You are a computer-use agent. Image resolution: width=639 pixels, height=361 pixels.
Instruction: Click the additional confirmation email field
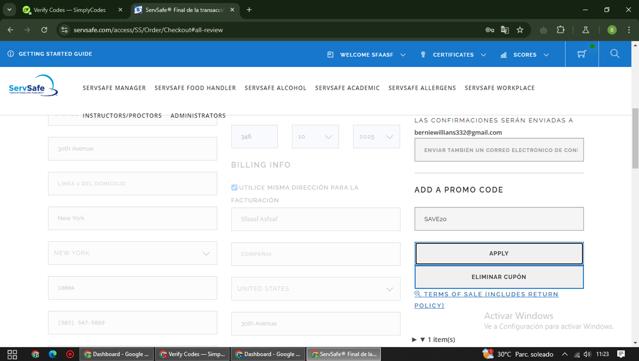499,150
